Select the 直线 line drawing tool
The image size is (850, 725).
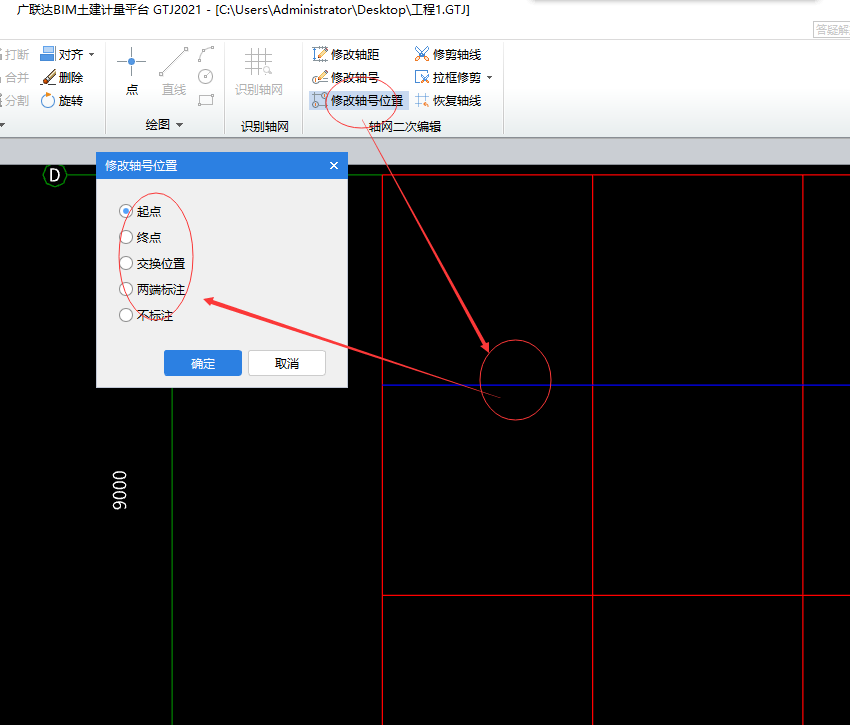tap(173, 72)
